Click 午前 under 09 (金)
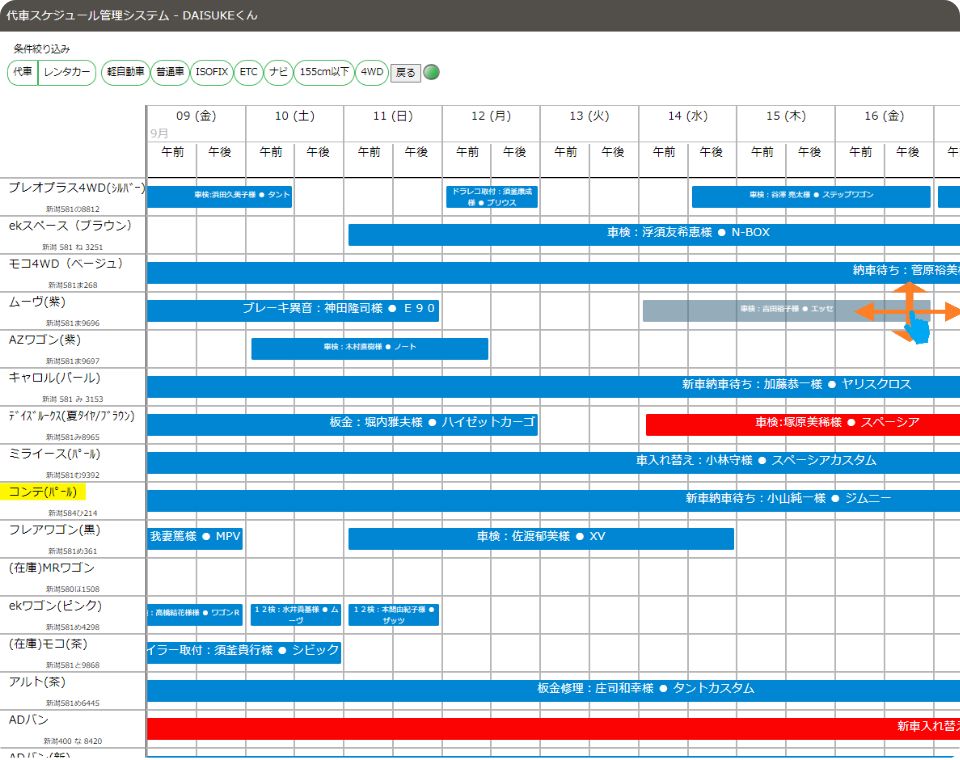The height and width of the screenshot is (760, 960). coord(172,152)
